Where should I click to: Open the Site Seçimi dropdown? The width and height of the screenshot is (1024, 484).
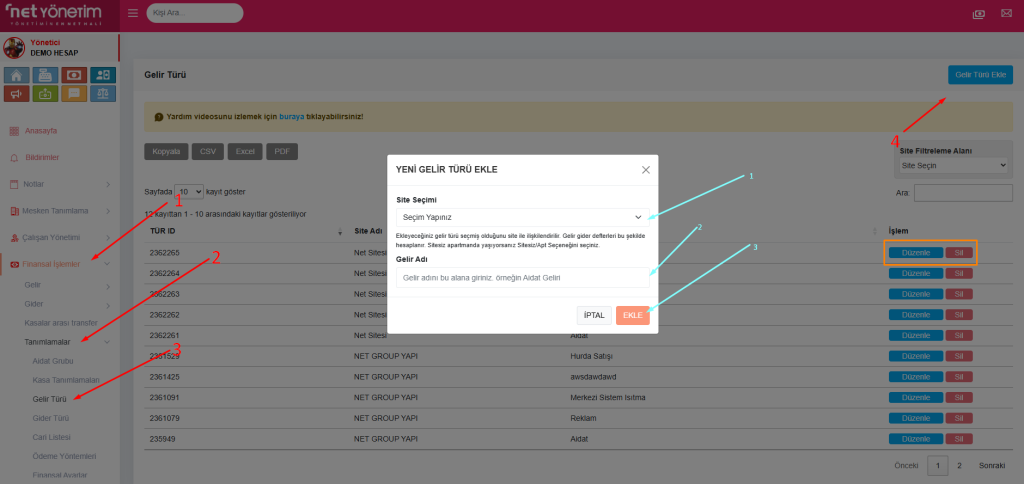tap(522, 216)
